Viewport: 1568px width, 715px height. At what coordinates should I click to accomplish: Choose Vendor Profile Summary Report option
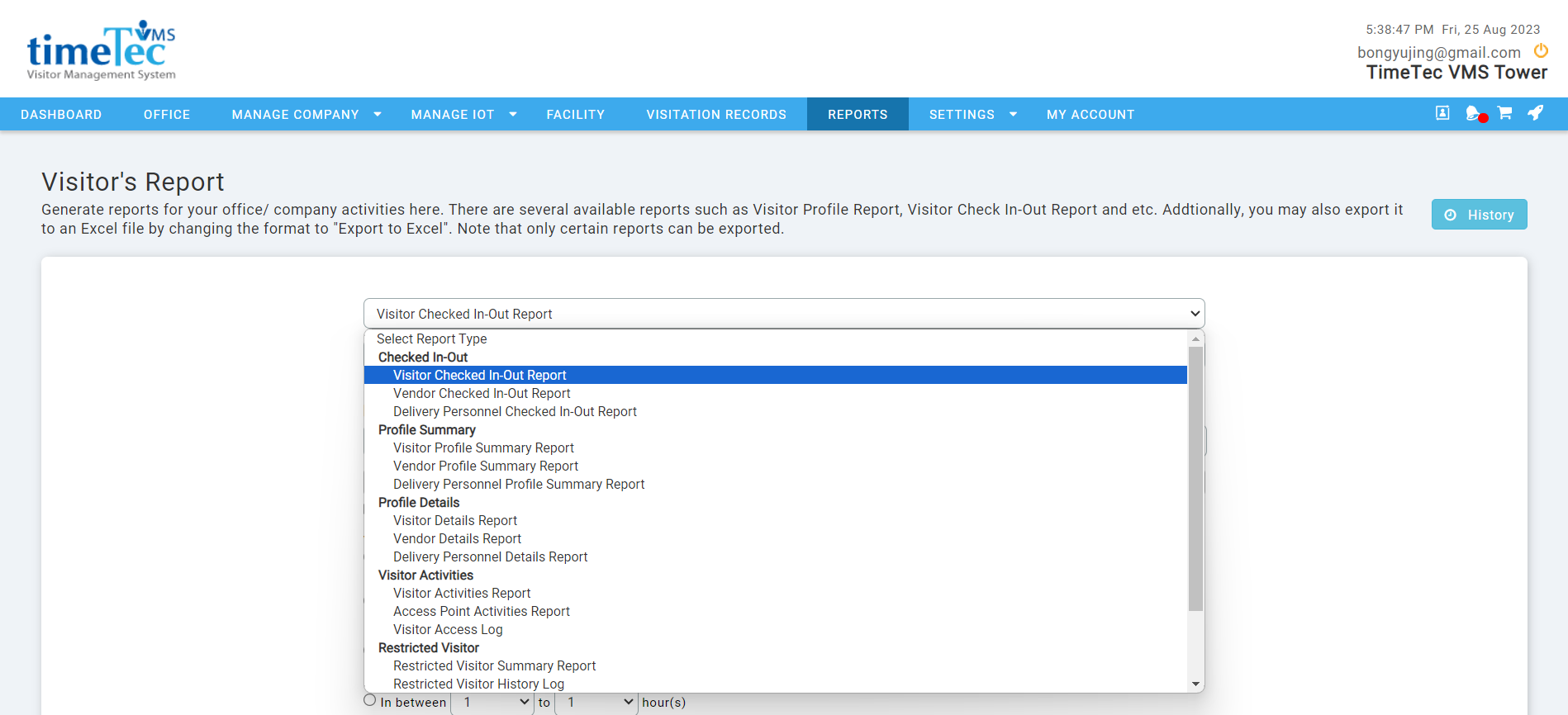click(x=486, y=466)
